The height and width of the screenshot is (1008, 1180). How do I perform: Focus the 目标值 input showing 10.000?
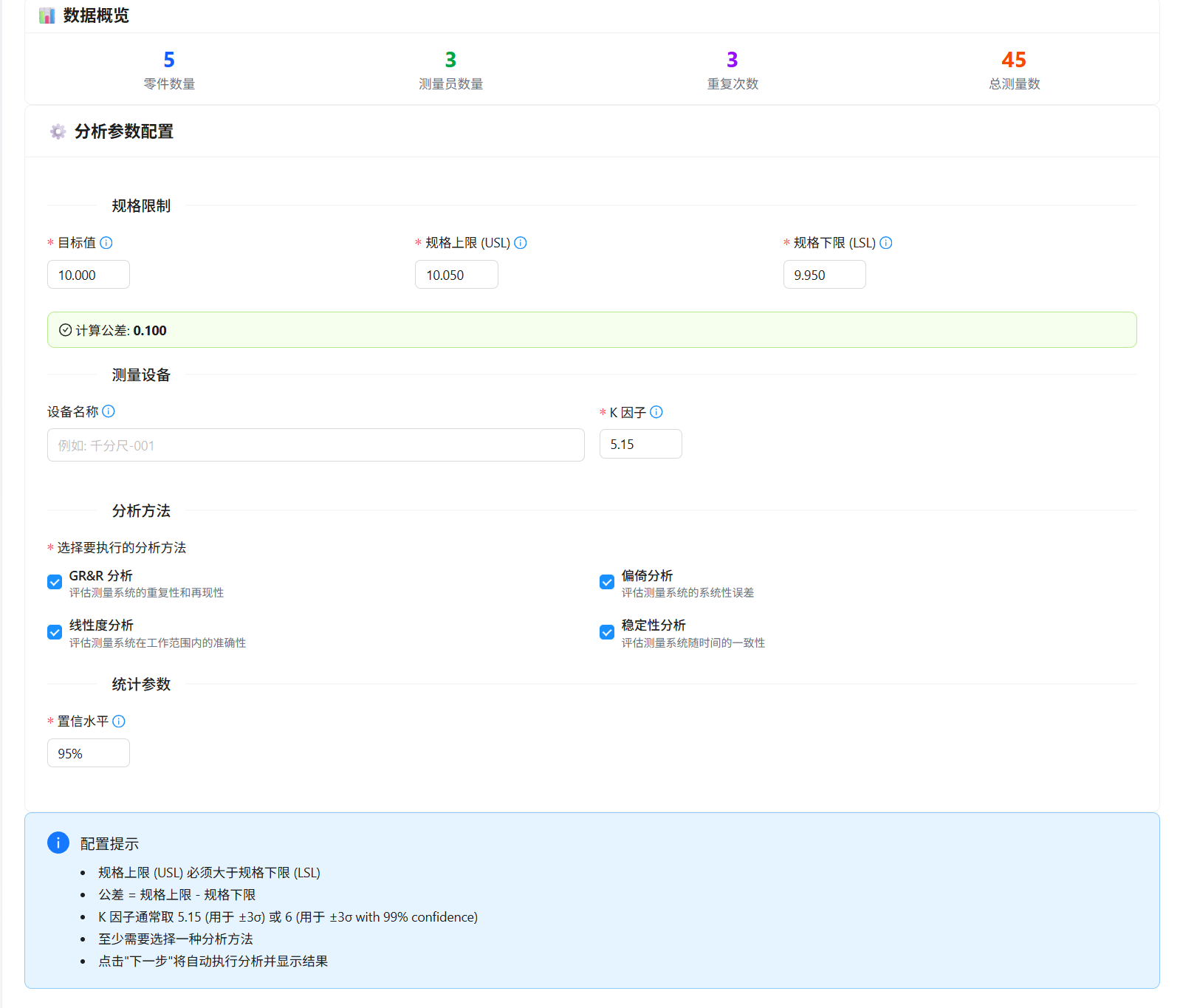coord(89,275)
